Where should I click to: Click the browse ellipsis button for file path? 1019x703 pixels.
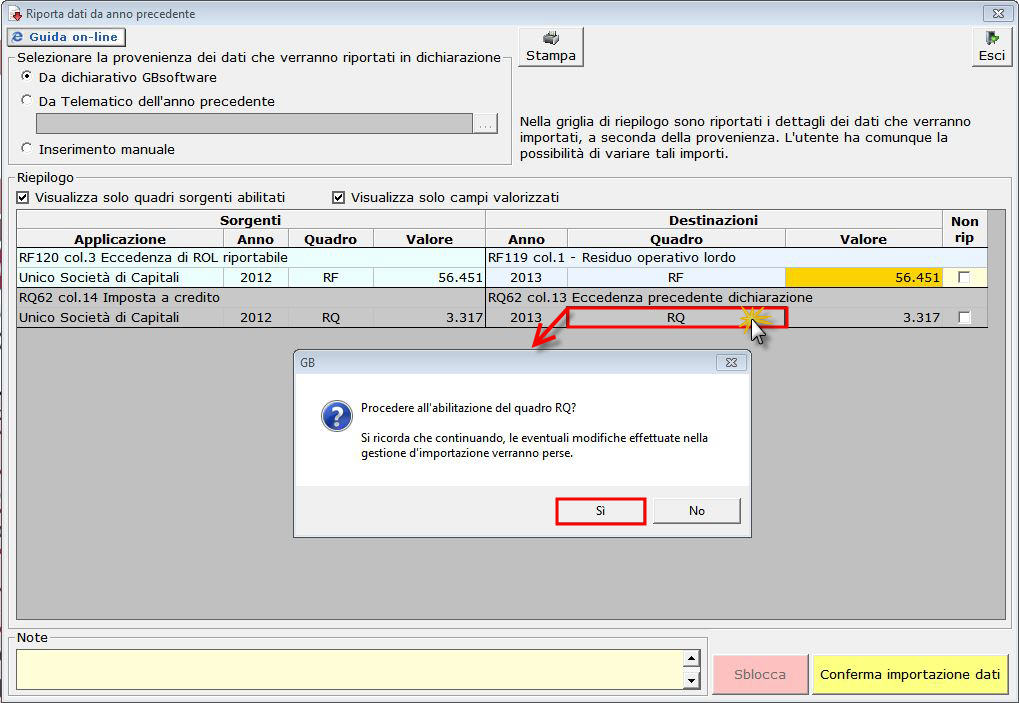485,124
